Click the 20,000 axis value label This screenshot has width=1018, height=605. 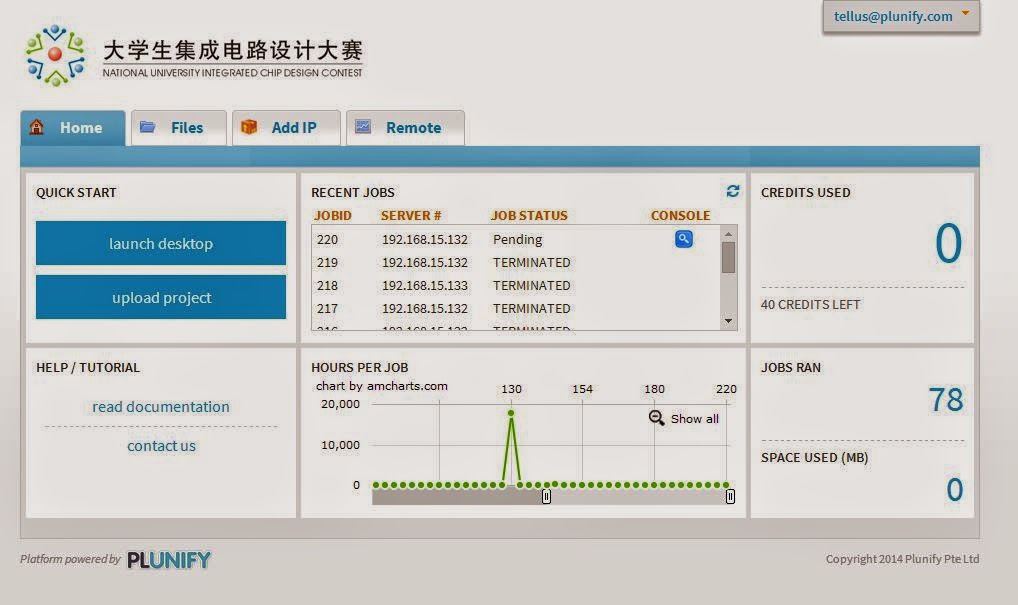340,404
